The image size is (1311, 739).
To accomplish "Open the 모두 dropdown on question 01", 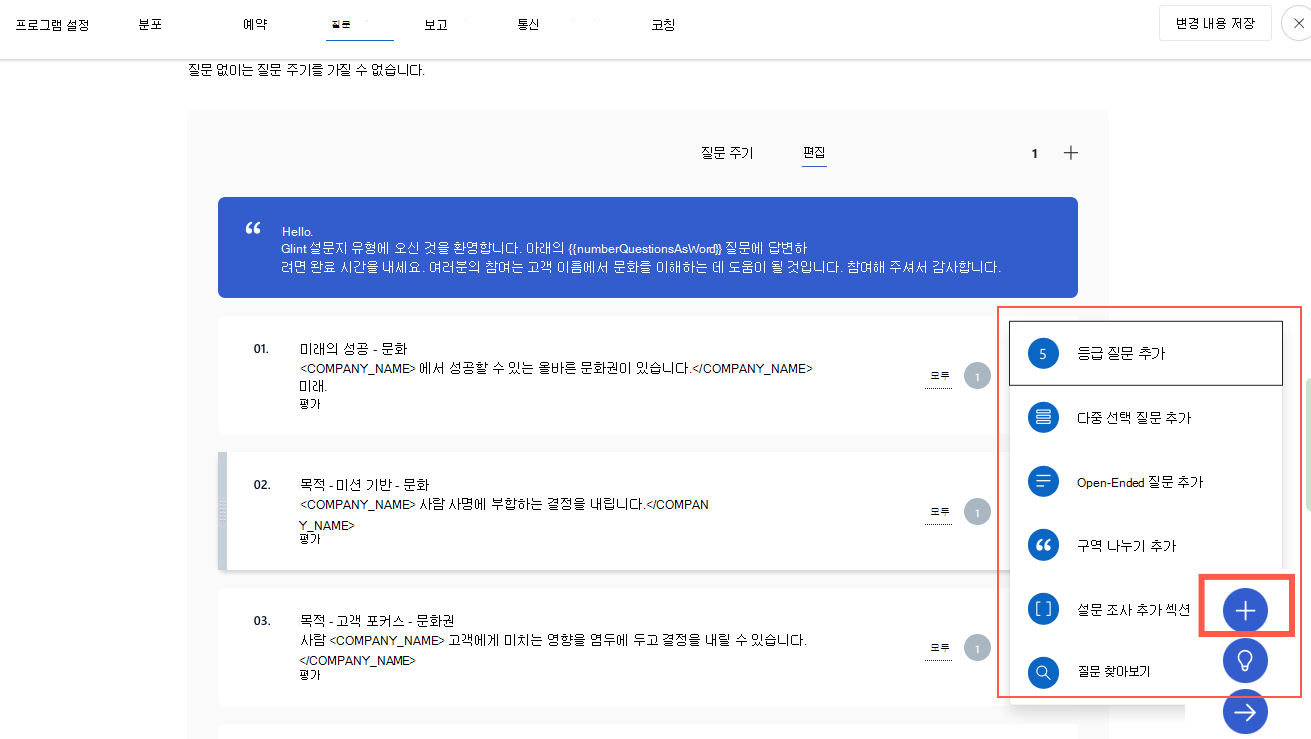I will pyautogui.click(x=939, y=376).
